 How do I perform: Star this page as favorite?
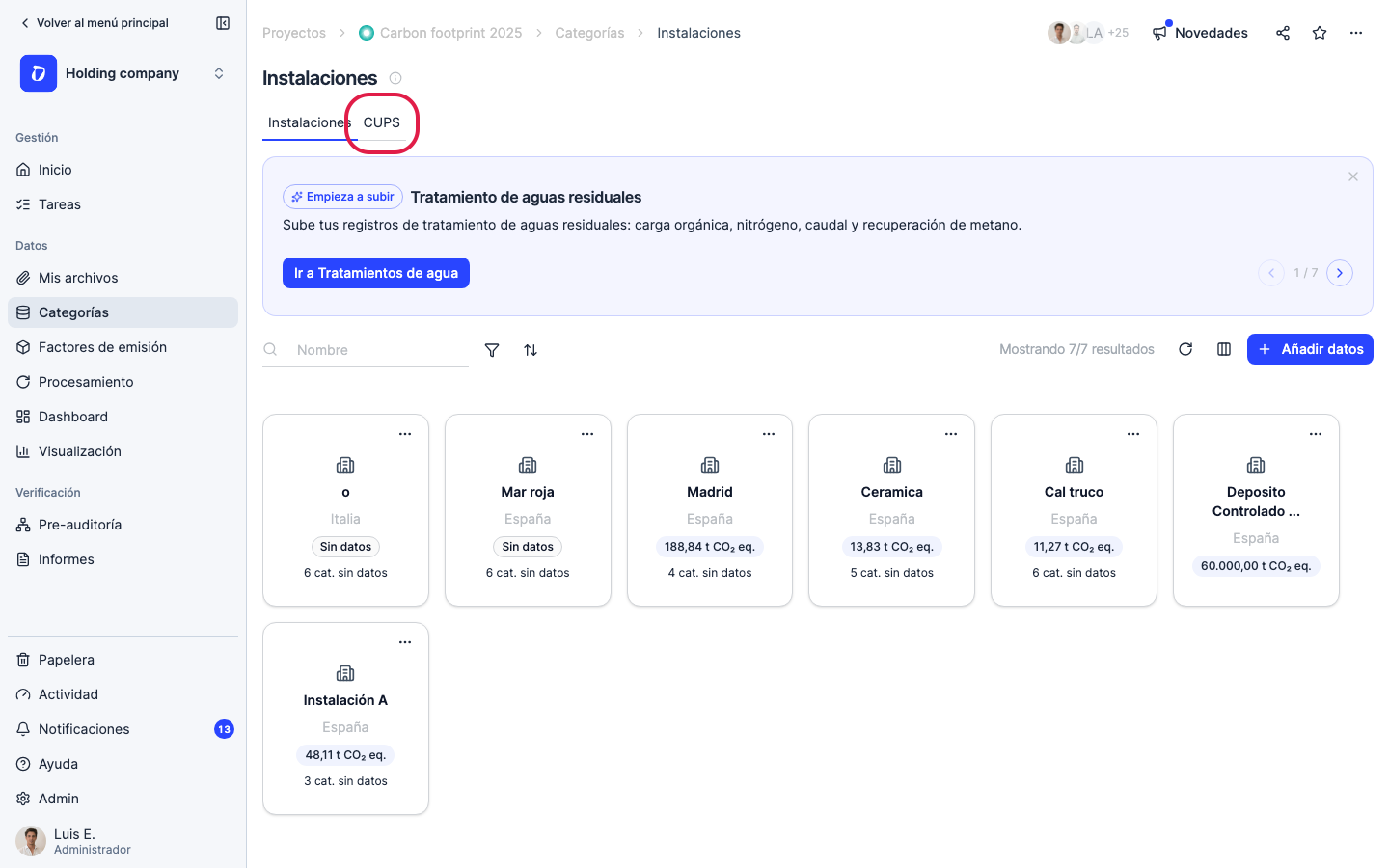pos(1320,33)
